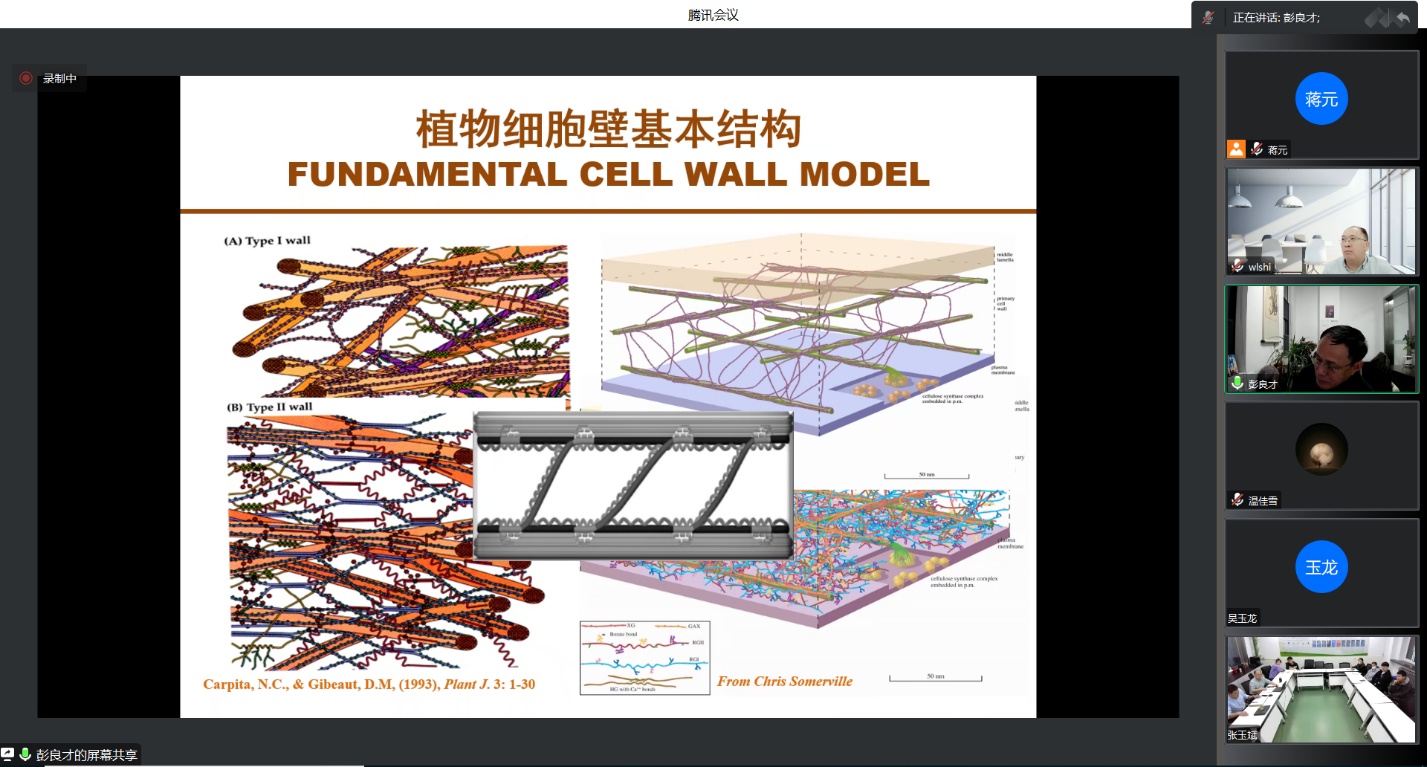The width and height of the screenshot is (1427, 767).
Task: Select 温佳雪's moon avatar picture
Action: click(x=1321, y=450)
